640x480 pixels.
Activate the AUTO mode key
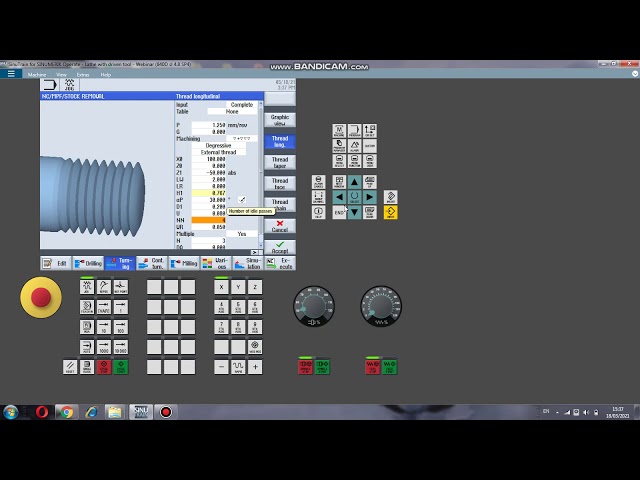pos(87,347)
